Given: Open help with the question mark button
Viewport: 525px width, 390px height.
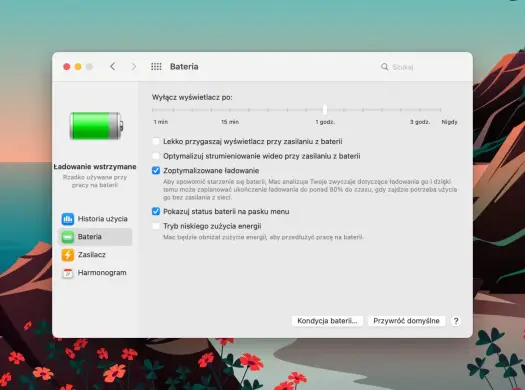Looking at the screenshot, I should [x=455, y=321].
